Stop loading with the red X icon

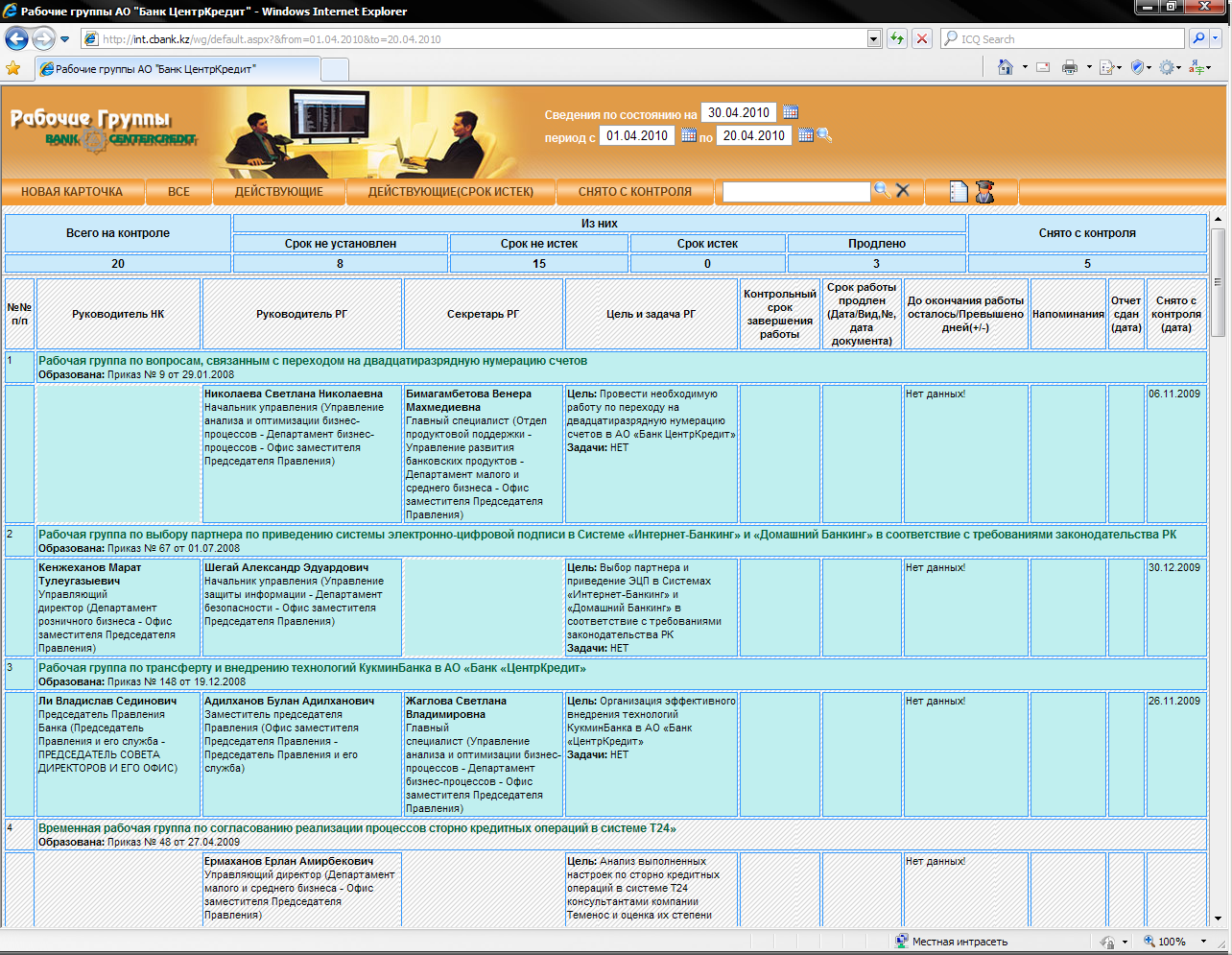tap(922, 39)
